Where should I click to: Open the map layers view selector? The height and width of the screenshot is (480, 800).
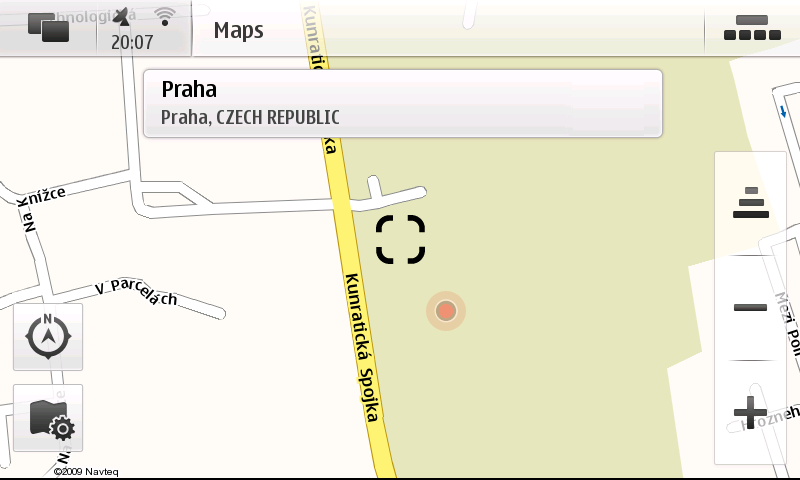(x=751, y=203)
